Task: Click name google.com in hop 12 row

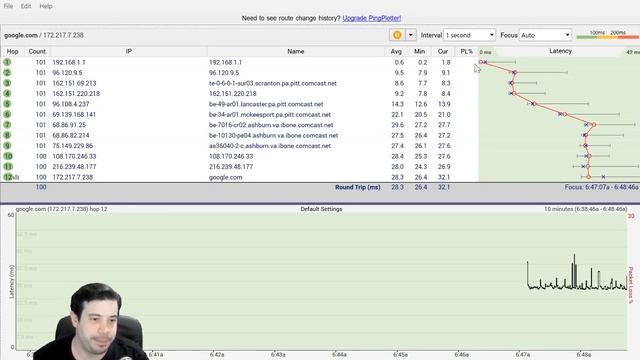Action: click(225, 177)
